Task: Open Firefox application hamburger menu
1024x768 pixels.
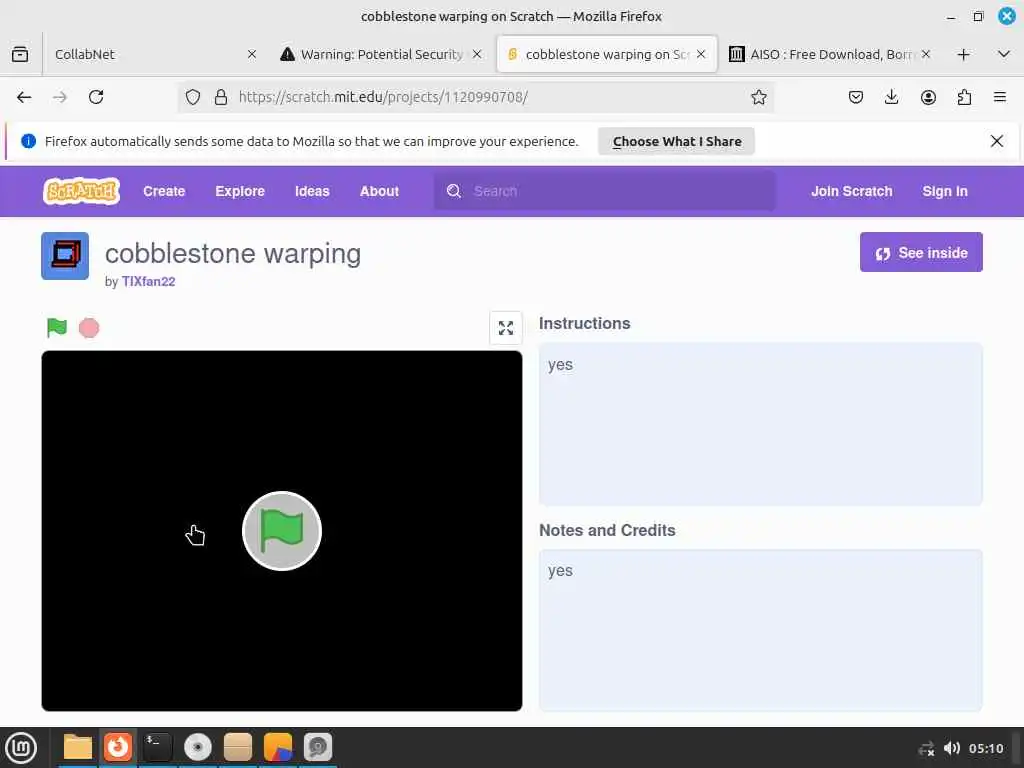Action: 1000,97
